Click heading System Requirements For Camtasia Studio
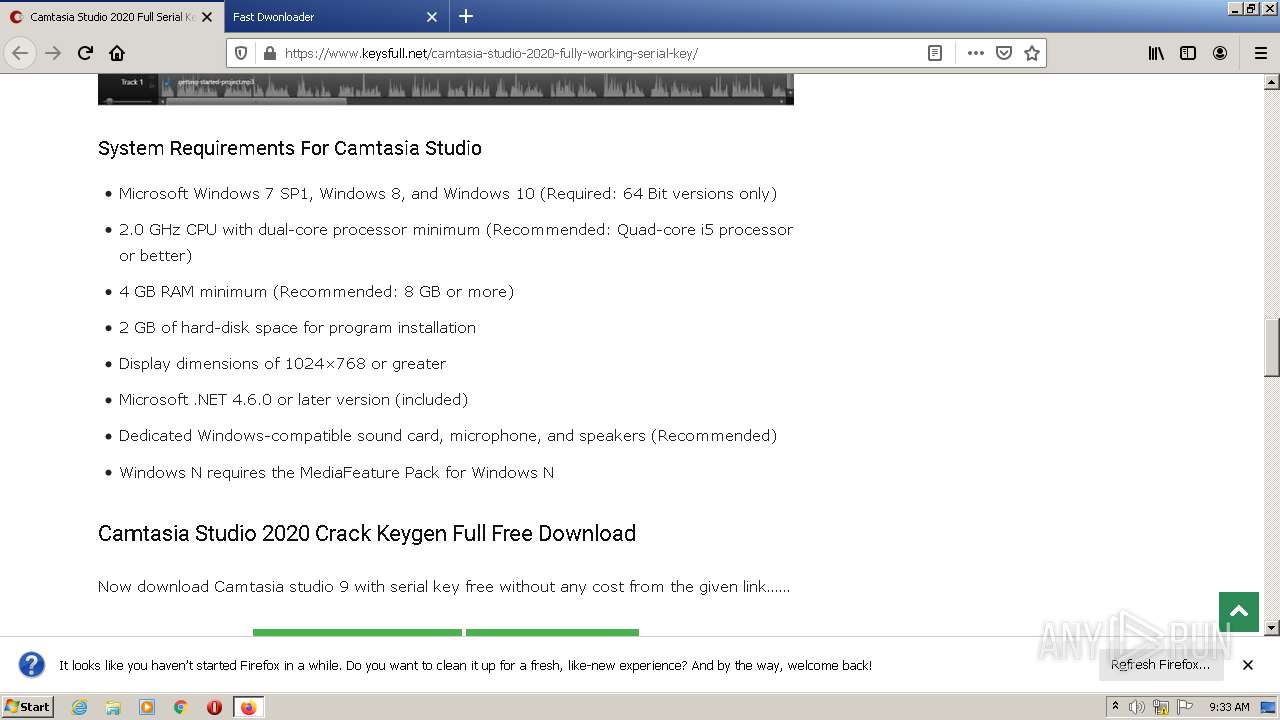The height and width of the screenshot is (720, 1280). coord(290,148)
